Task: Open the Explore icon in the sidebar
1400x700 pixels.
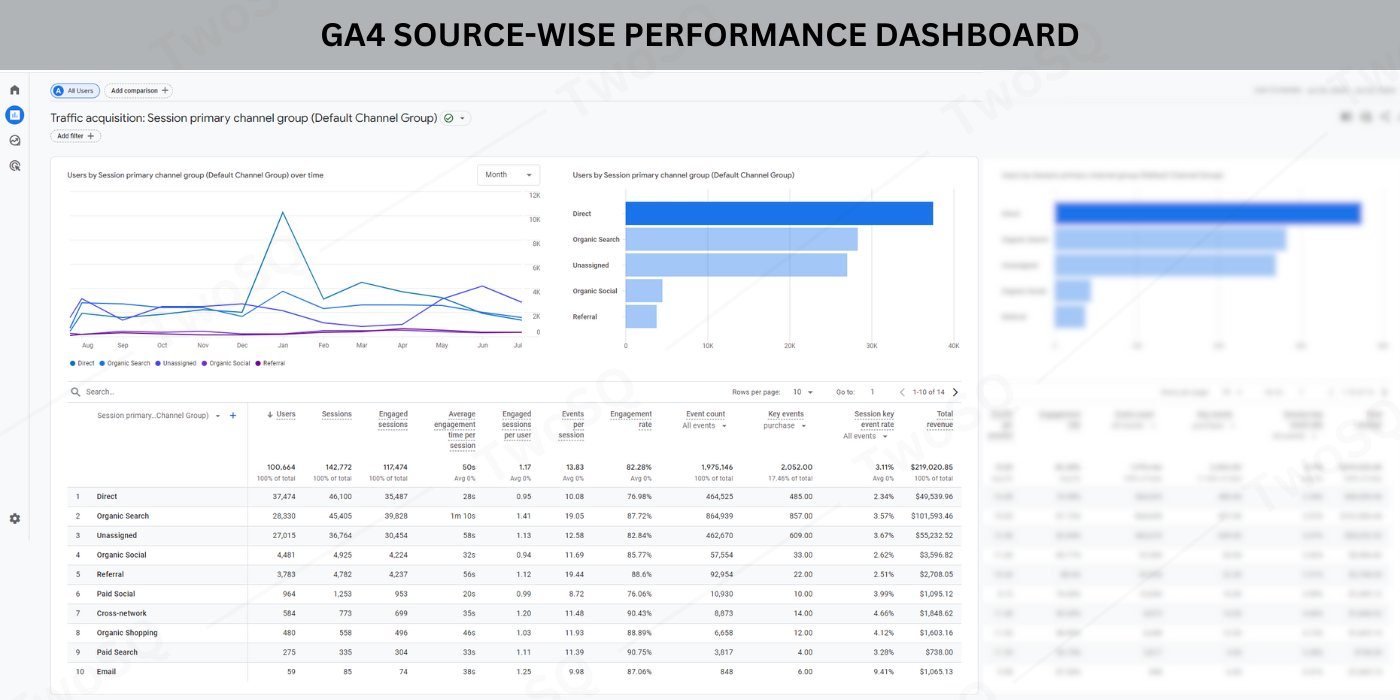Action: point(14,141)
